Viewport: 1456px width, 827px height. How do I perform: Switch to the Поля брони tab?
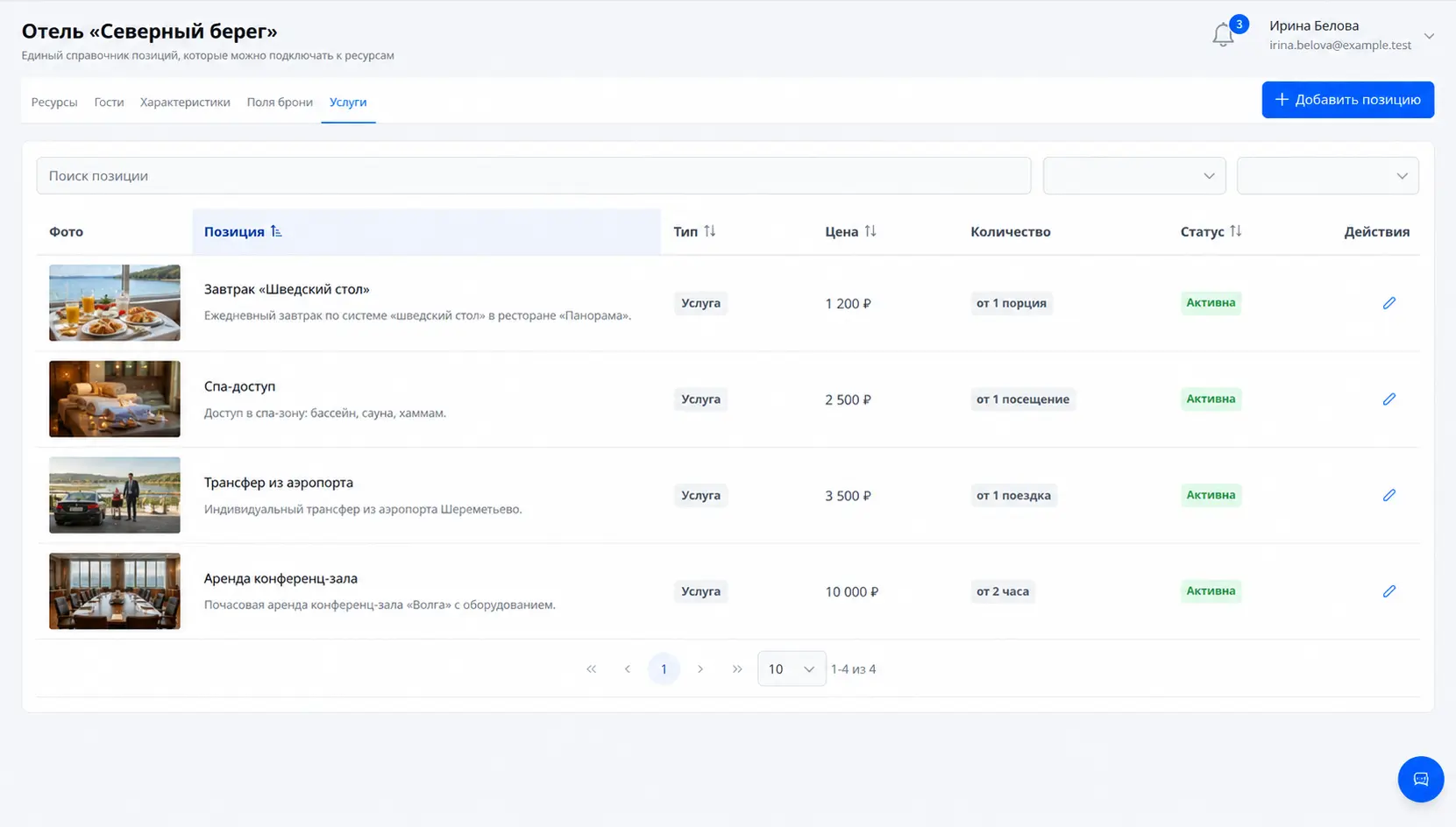pos(280,102)
